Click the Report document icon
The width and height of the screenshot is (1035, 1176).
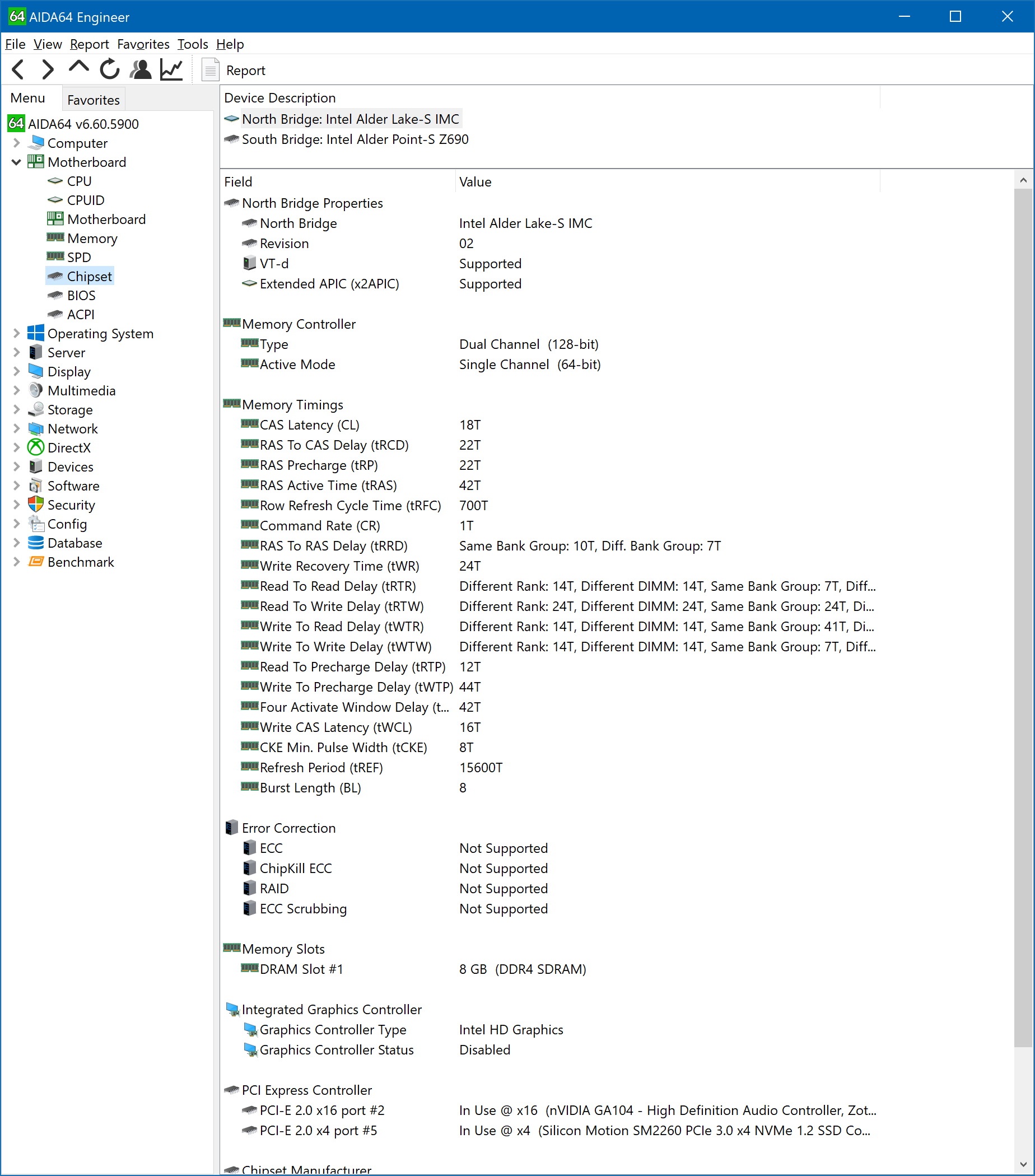[x=211, y=70]
